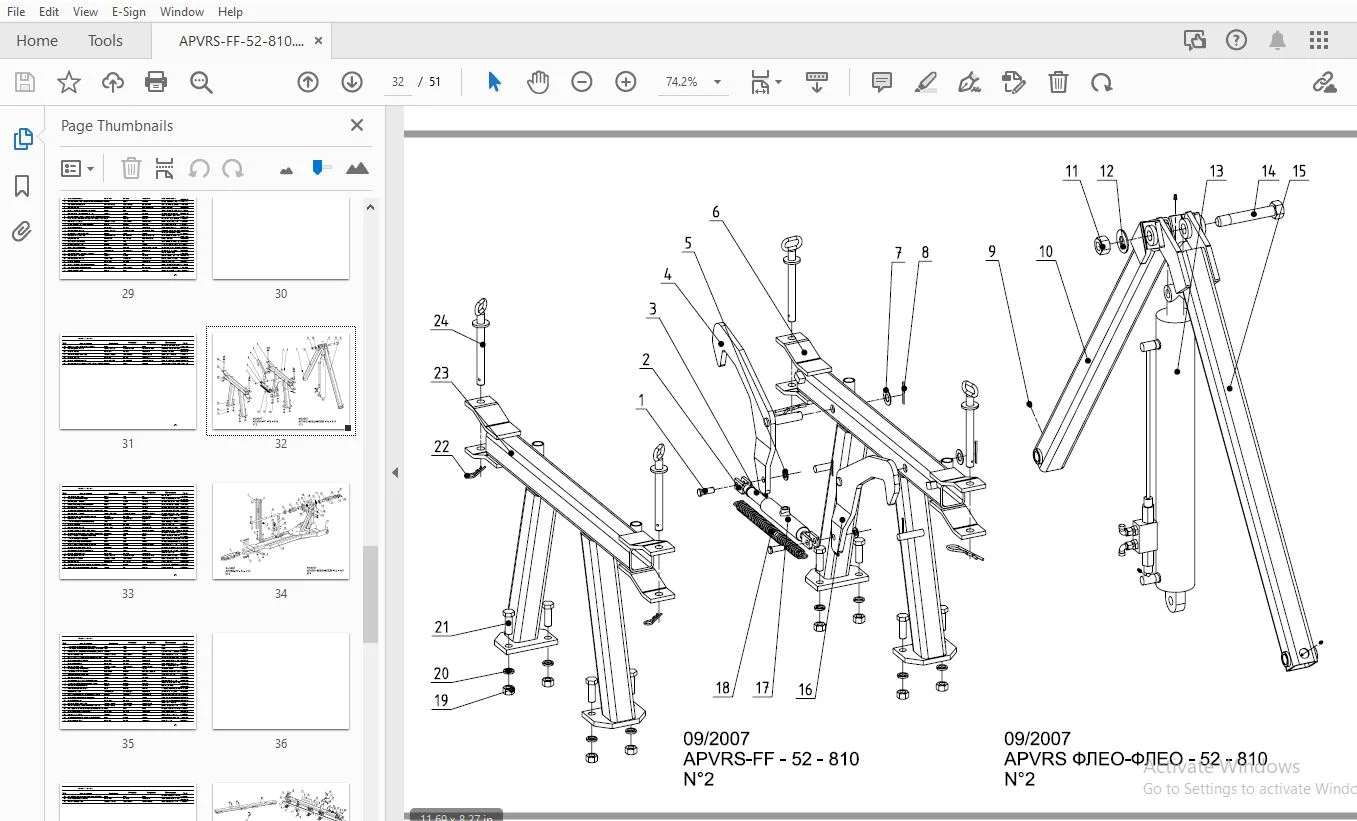The height and width of the screenshot is (821, 1357).
Task: Open the View menu
Action: point(86,11)
